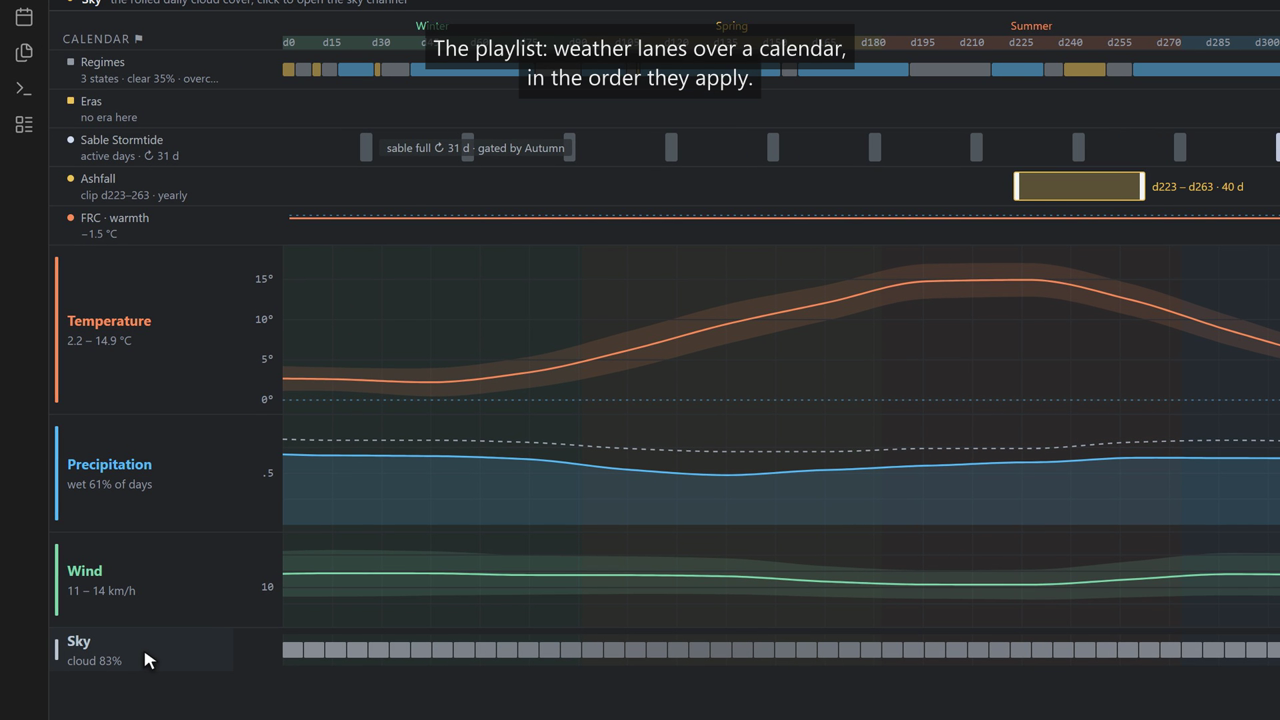Select the Sable Stormtide lane

(x=165, y=148)
